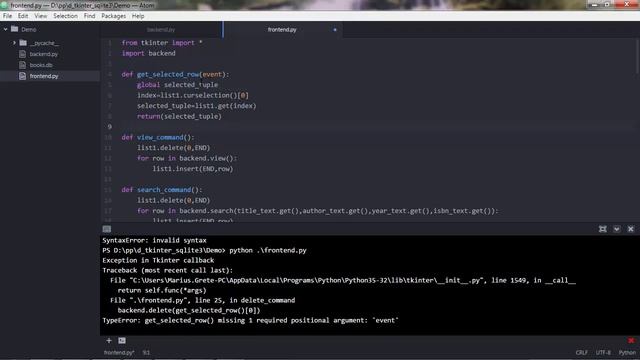The image size is (640, 360).
Task: Click 'selected_tuple=list1.get(index)' code line
Action: coord(197,106)
